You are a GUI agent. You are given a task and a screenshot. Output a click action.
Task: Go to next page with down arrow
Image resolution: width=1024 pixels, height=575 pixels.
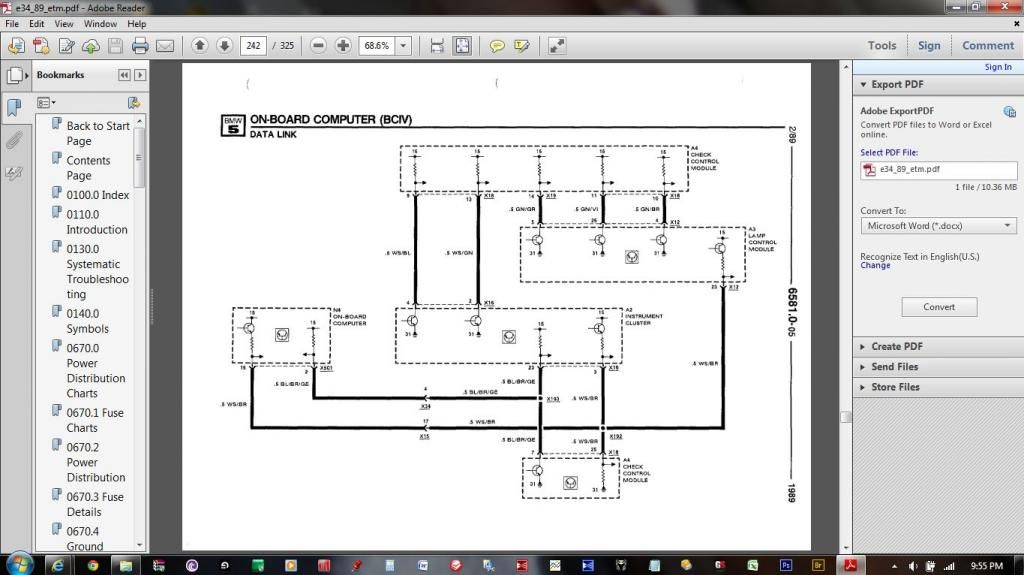tap(224, 45)
